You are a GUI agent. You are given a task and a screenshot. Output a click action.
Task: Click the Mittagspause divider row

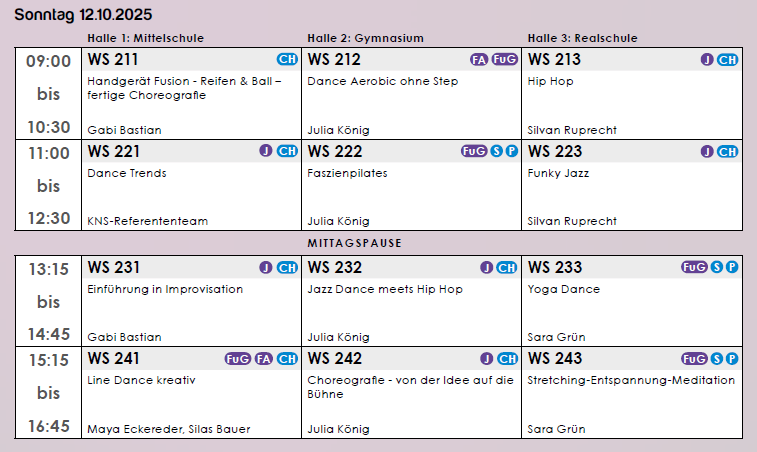[x=378, y=243]
